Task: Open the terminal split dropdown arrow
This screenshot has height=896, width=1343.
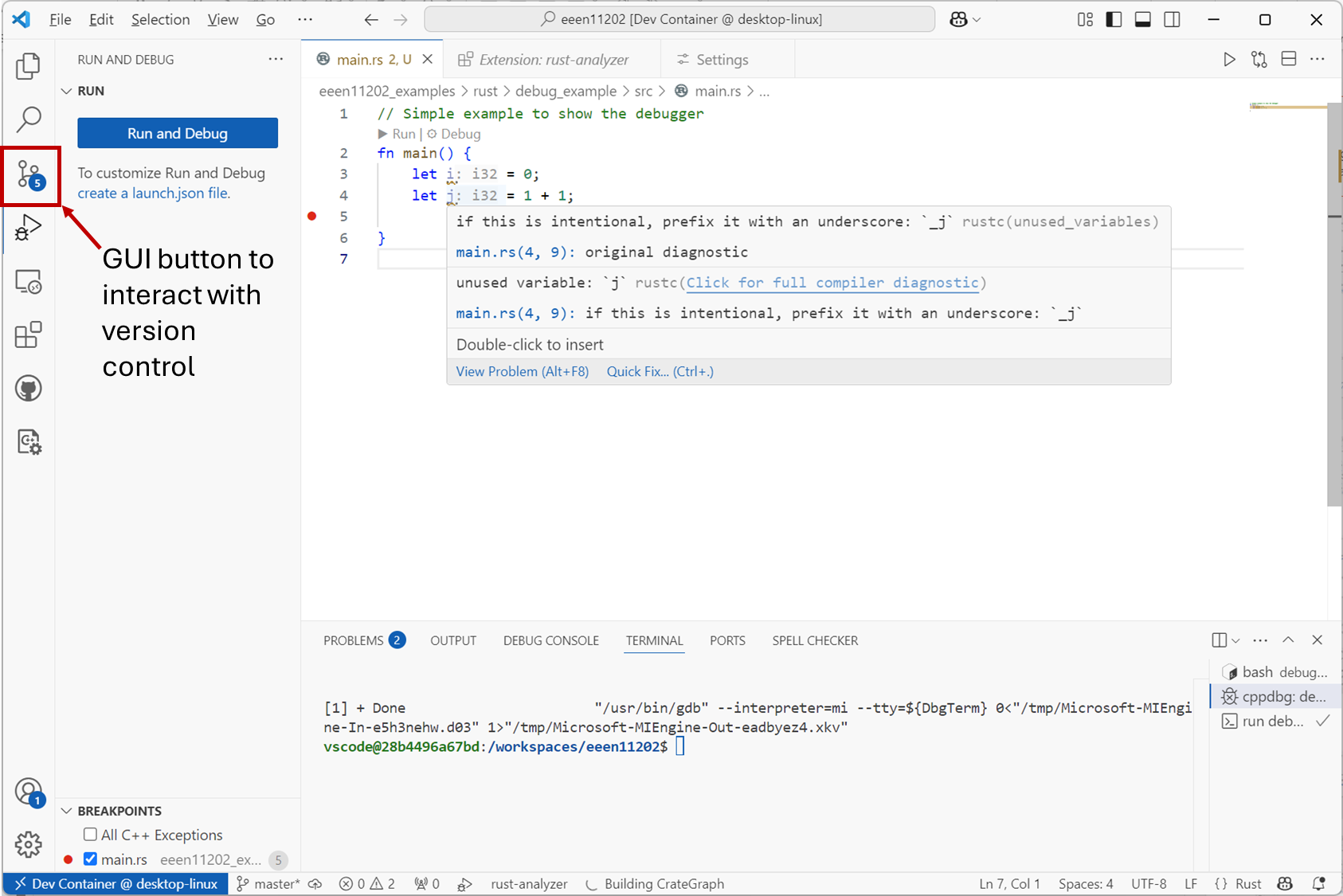Action: tap(1235, 640)
